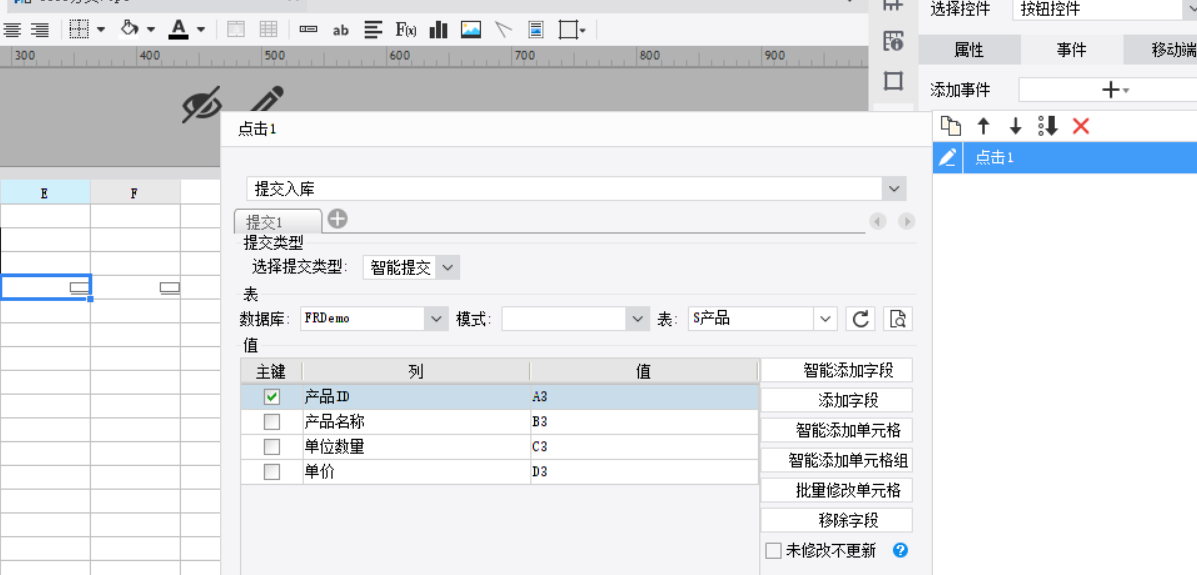Insert a formula with F(x) icon
Screen dimensions: 1197x575
[x=405, y=30]
